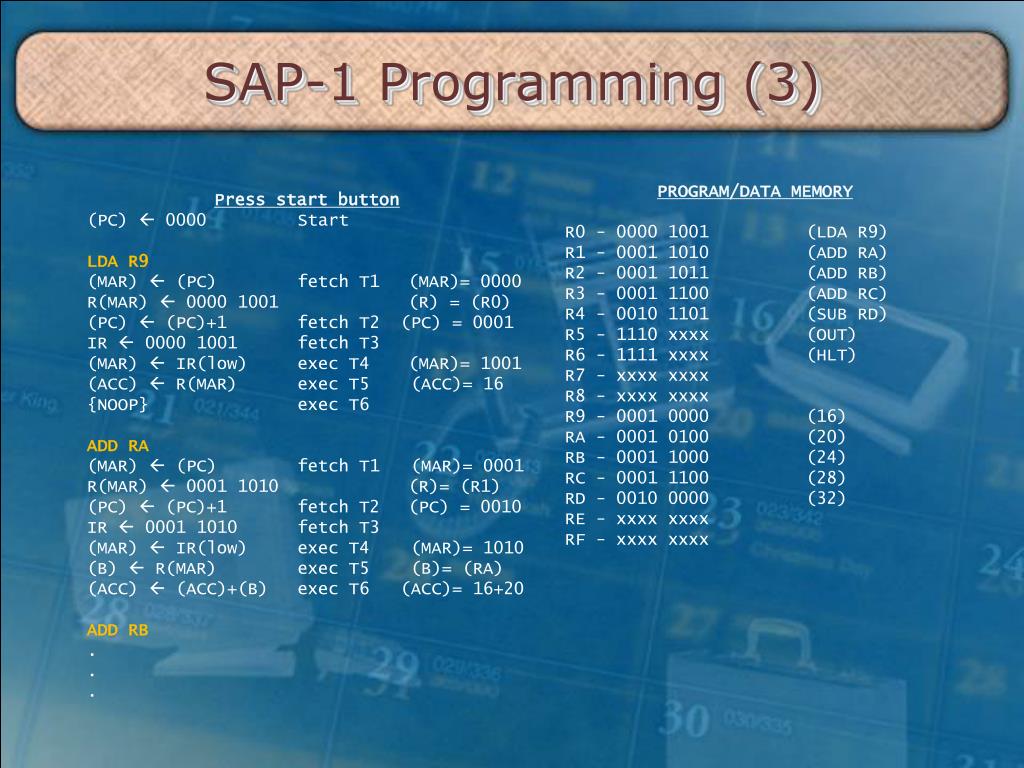Click the "(HLT)" memory comment

click(831, 355)
